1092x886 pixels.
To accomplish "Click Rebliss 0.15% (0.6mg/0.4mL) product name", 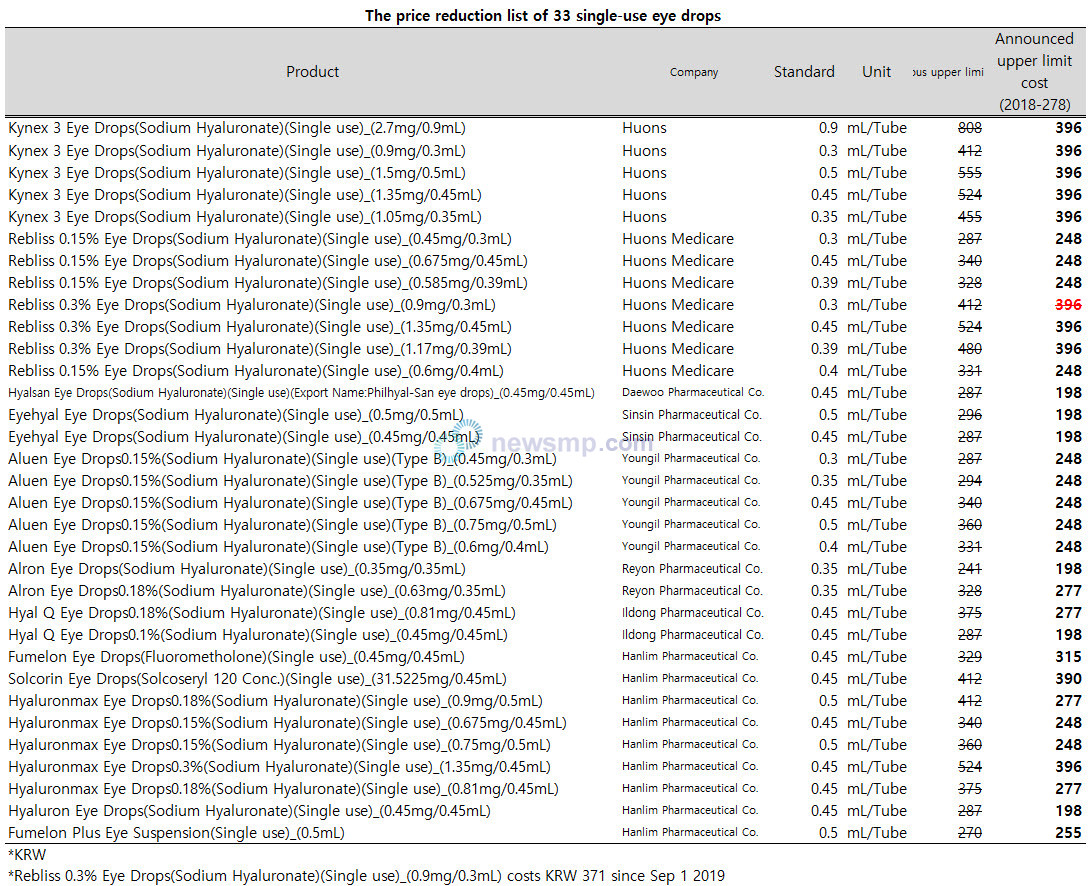I will click(256, 371).
